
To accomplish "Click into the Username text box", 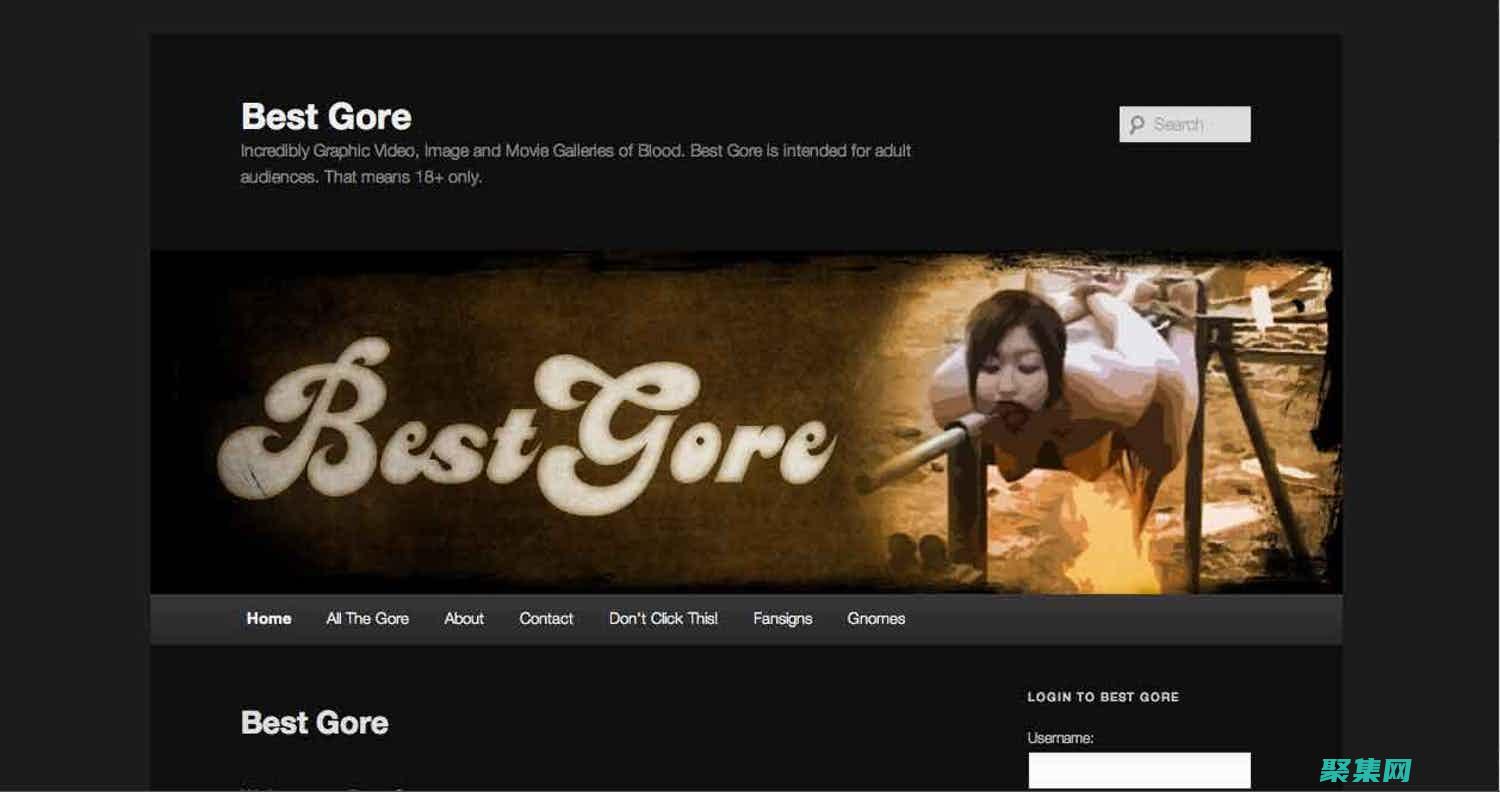I will point(1139,770).
